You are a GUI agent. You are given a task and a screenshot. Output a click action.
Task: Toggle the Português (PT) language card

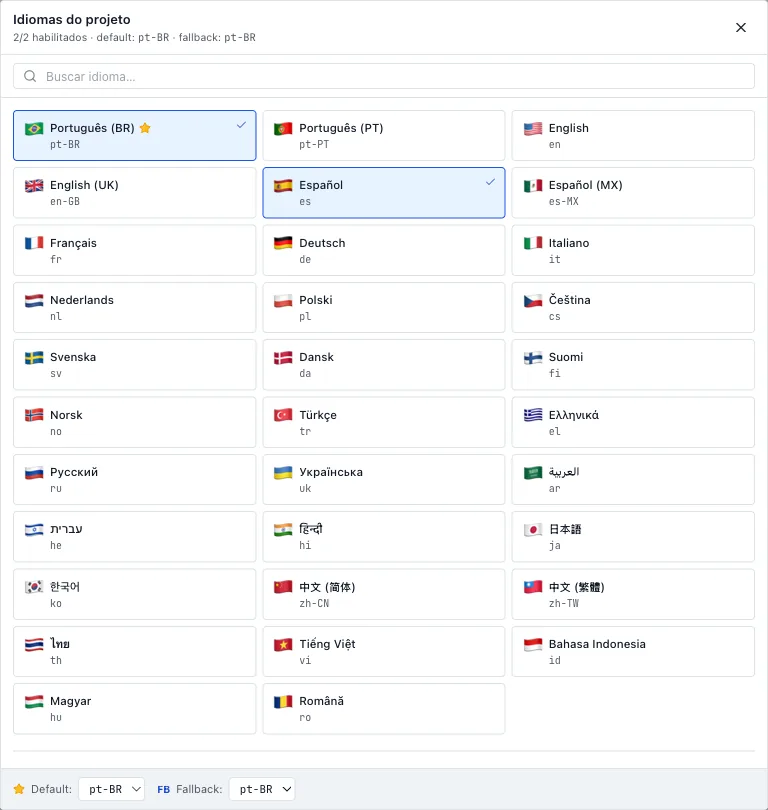click(384, 135)
